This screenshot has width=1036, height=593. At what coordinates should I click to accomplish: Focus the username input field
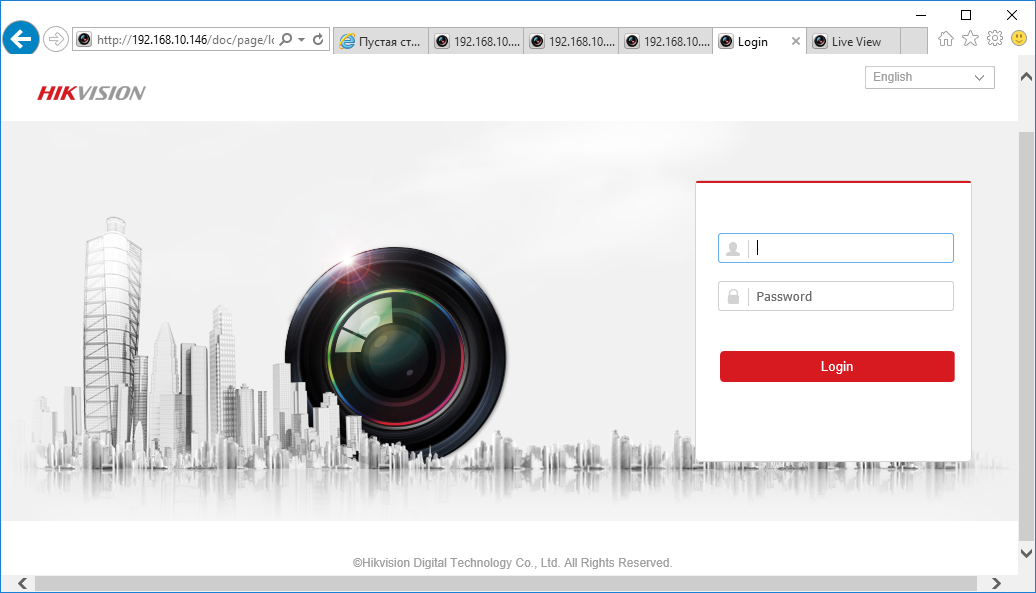coord(836,248)
